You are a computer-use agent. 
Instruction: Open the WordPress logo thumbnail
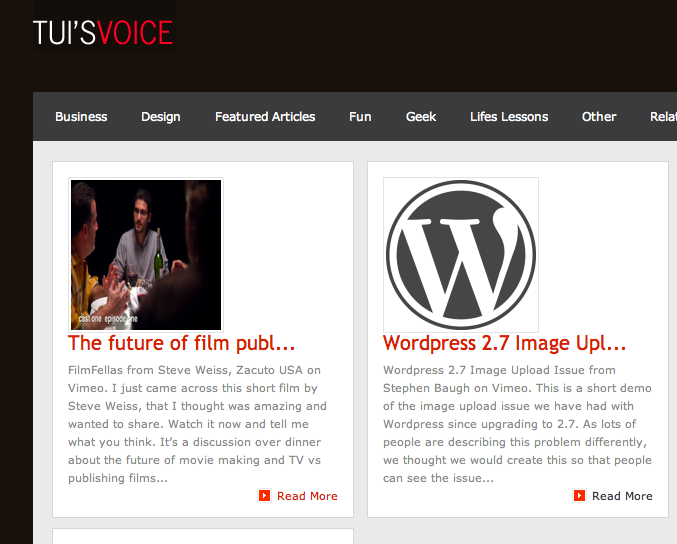pos(461,255)
